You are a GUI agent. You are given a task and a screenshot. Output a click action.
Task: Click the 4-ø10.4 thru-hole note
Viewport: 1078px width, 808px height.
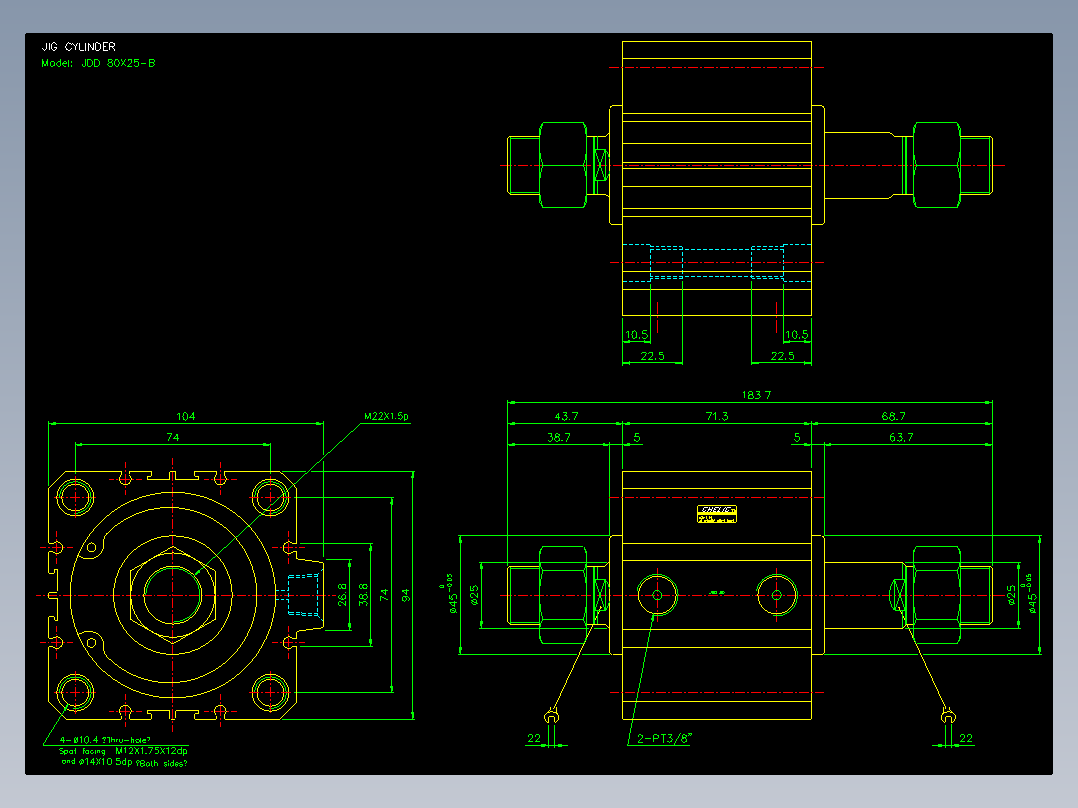pos(105,740)
